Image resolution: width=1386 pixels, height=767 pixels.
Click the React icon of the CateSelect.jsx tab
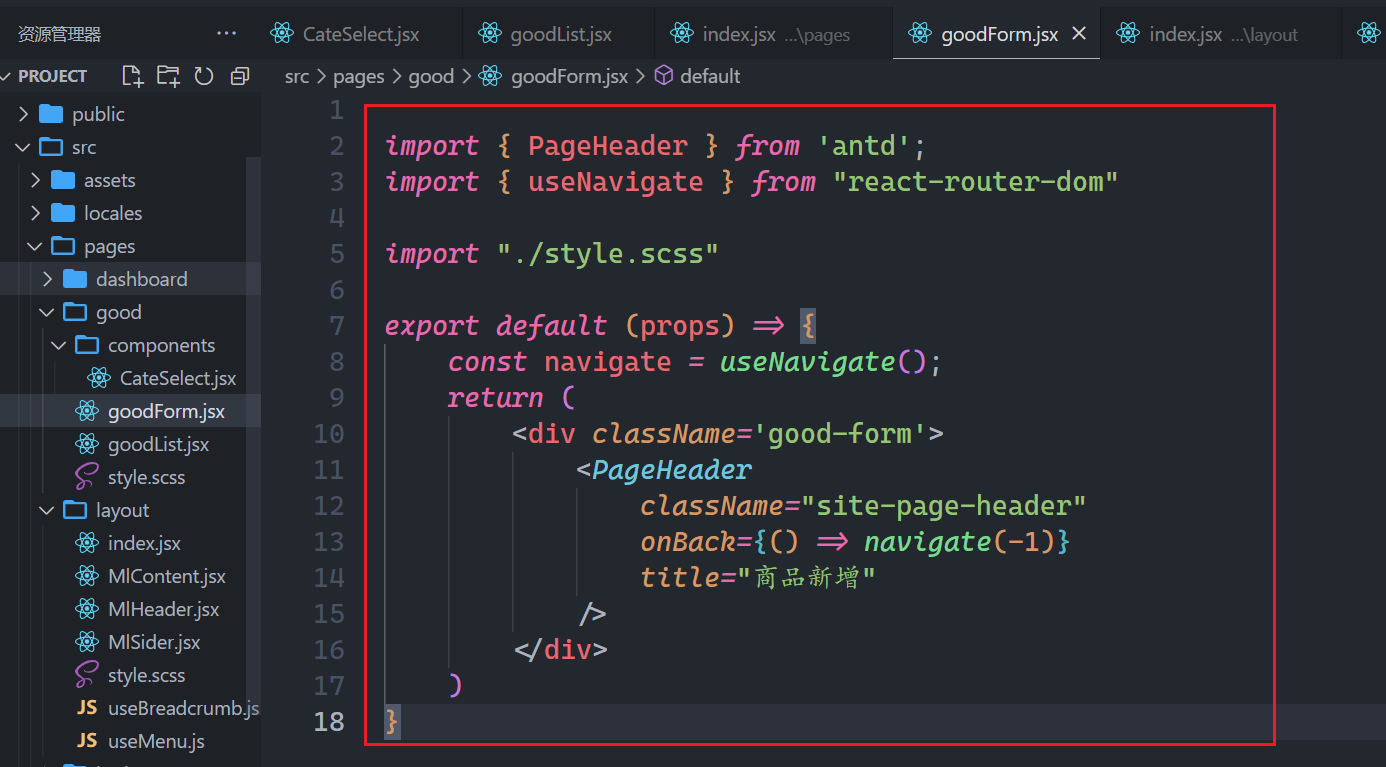click(x=282, y=34)
